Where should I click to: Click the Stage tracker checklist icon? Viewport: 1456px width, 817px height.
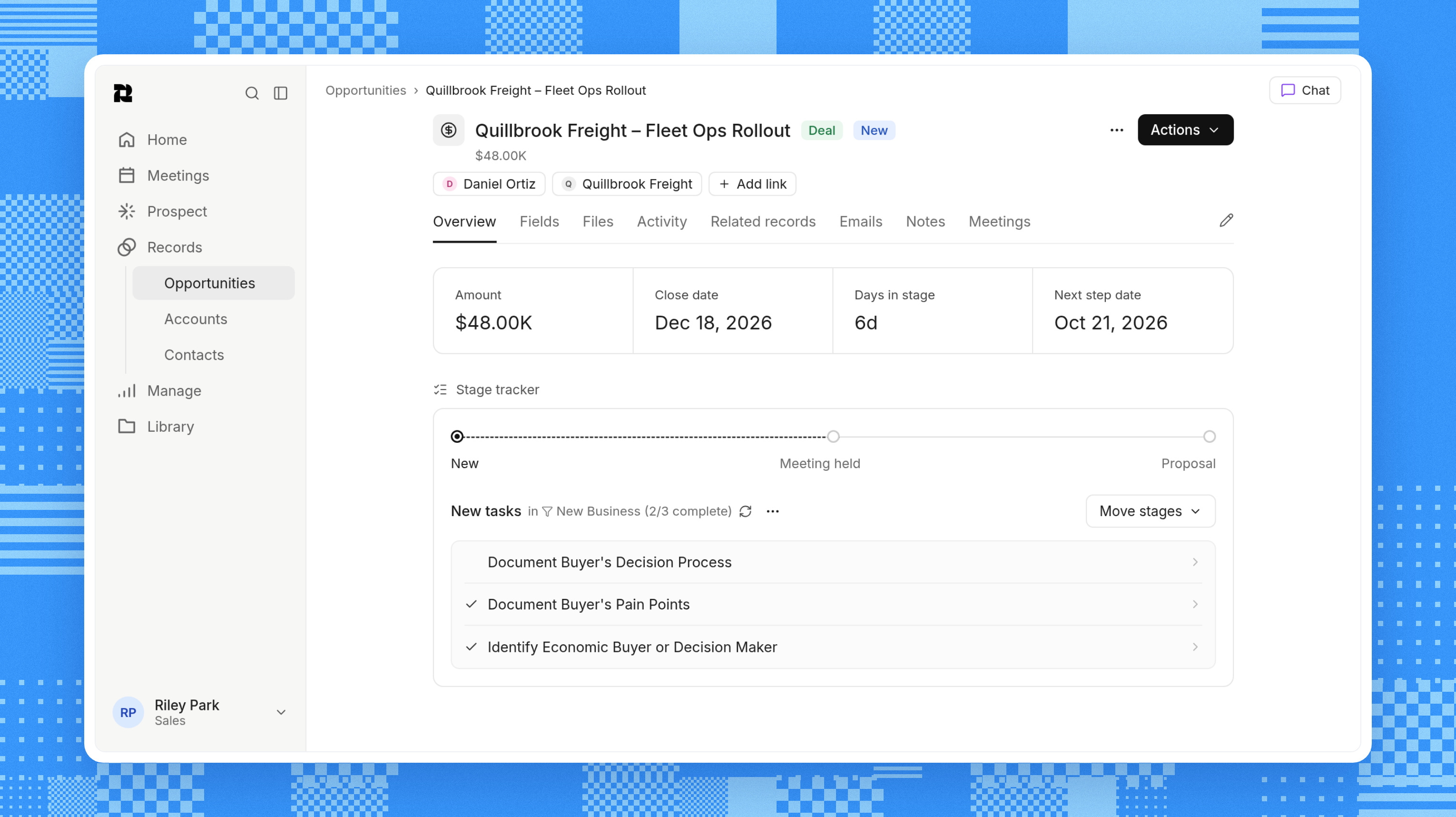click(x=440, y=389)
